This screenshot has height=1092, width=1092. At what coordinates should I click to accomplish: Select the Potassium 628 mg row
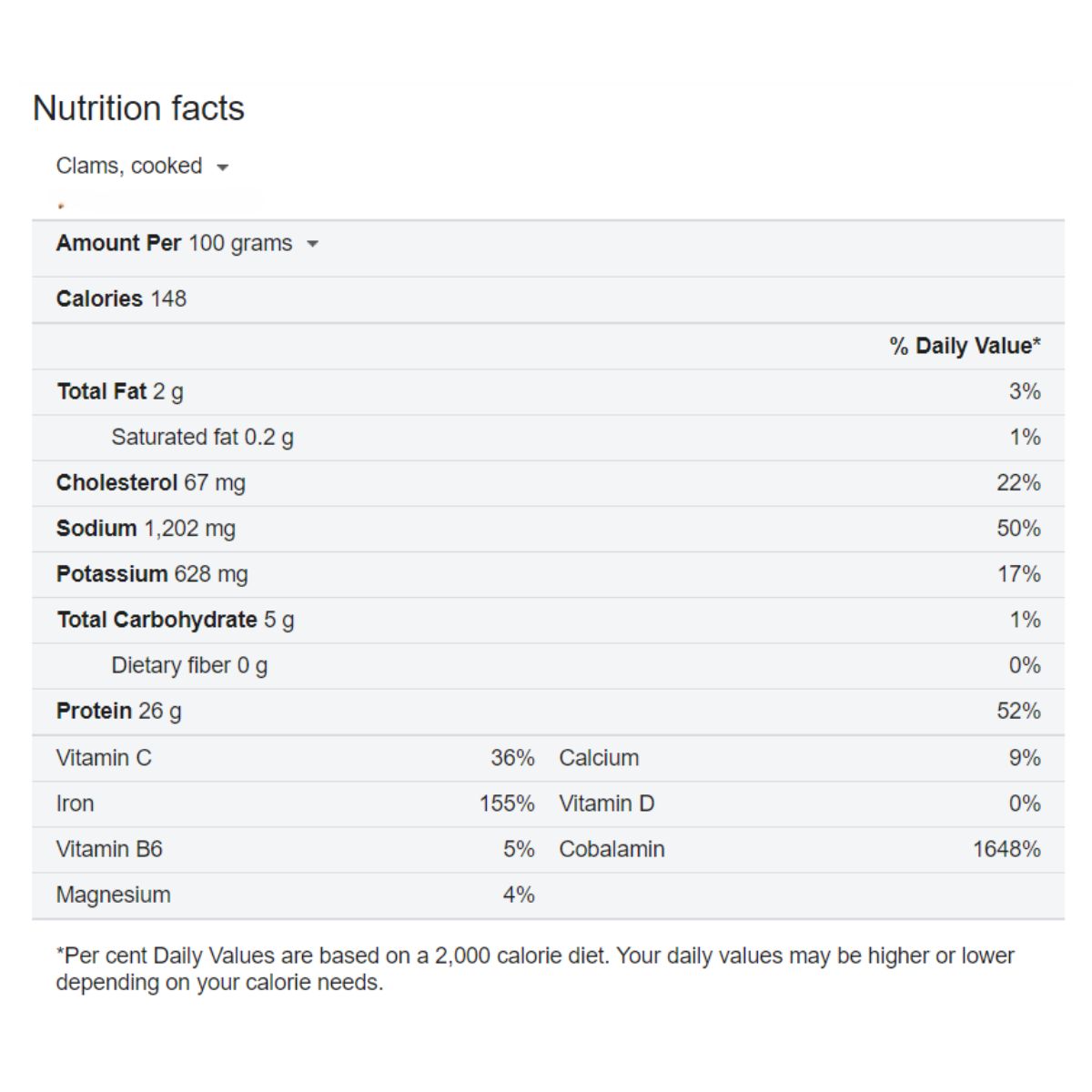(x=548, y=574)
